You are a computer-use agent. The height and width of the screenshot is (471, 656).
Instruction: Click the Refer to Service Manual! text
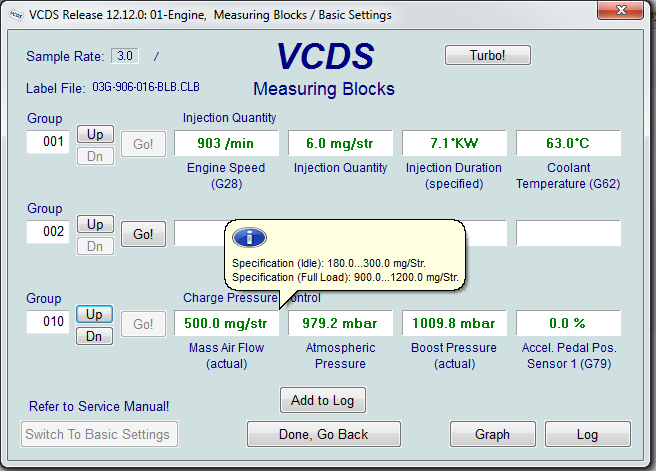99,406
